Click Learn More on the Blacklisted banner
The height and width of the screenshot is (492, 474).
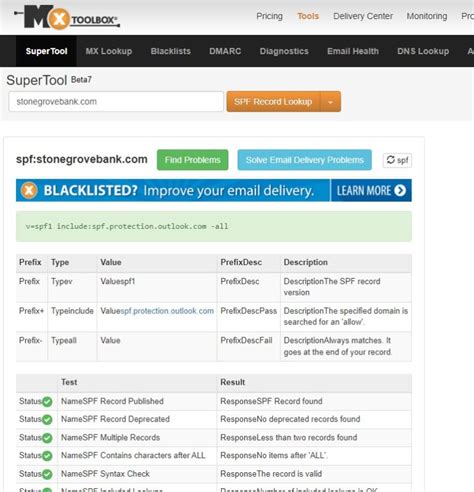point(371,190)
